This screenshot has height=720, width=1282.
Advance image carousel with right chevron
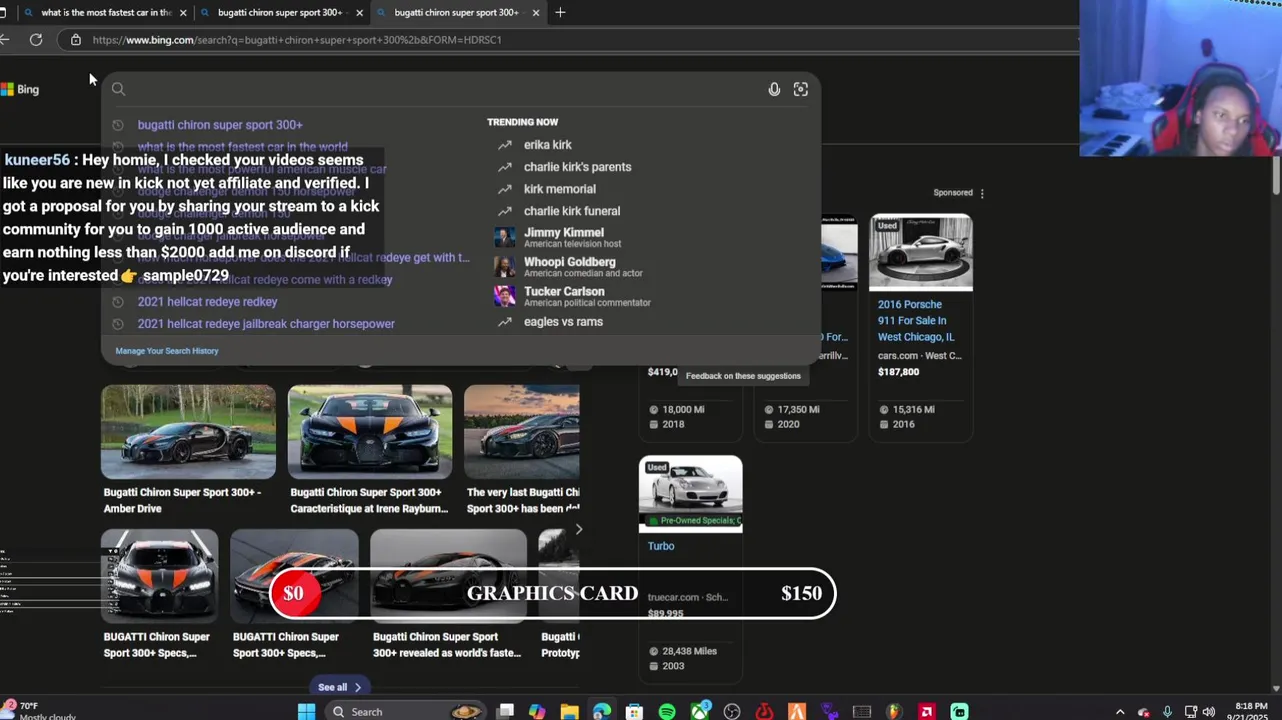click(578, 529)
